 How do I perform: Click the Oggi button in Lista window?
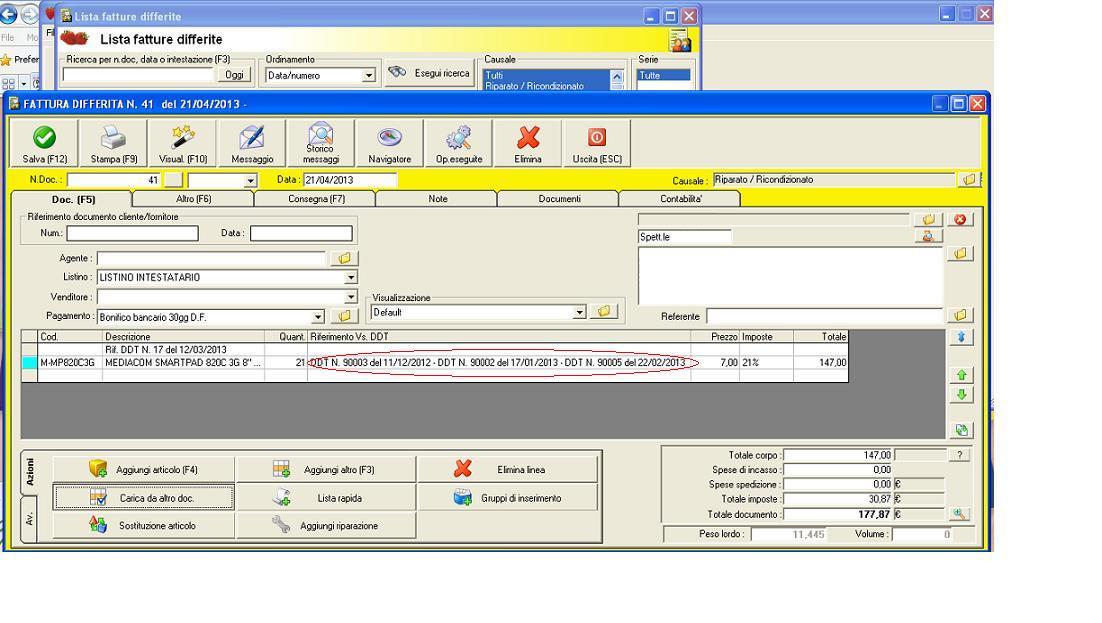pyautogui.click(x=234, y=75)
